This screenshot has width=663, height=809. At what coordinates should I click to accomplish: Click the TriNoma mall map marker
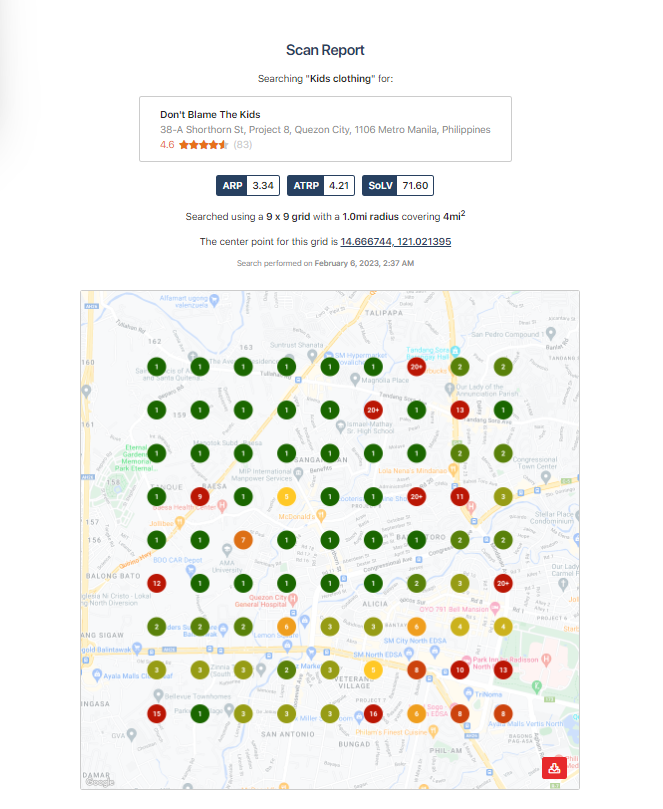coord(468,693)
